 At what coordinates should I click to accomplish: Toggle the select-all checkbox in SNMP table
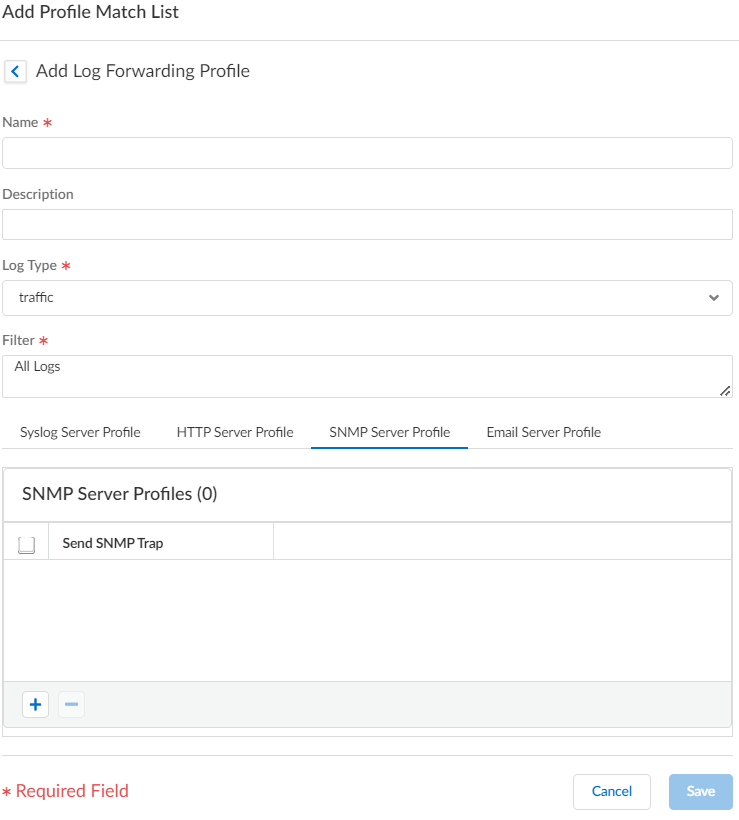27,544
